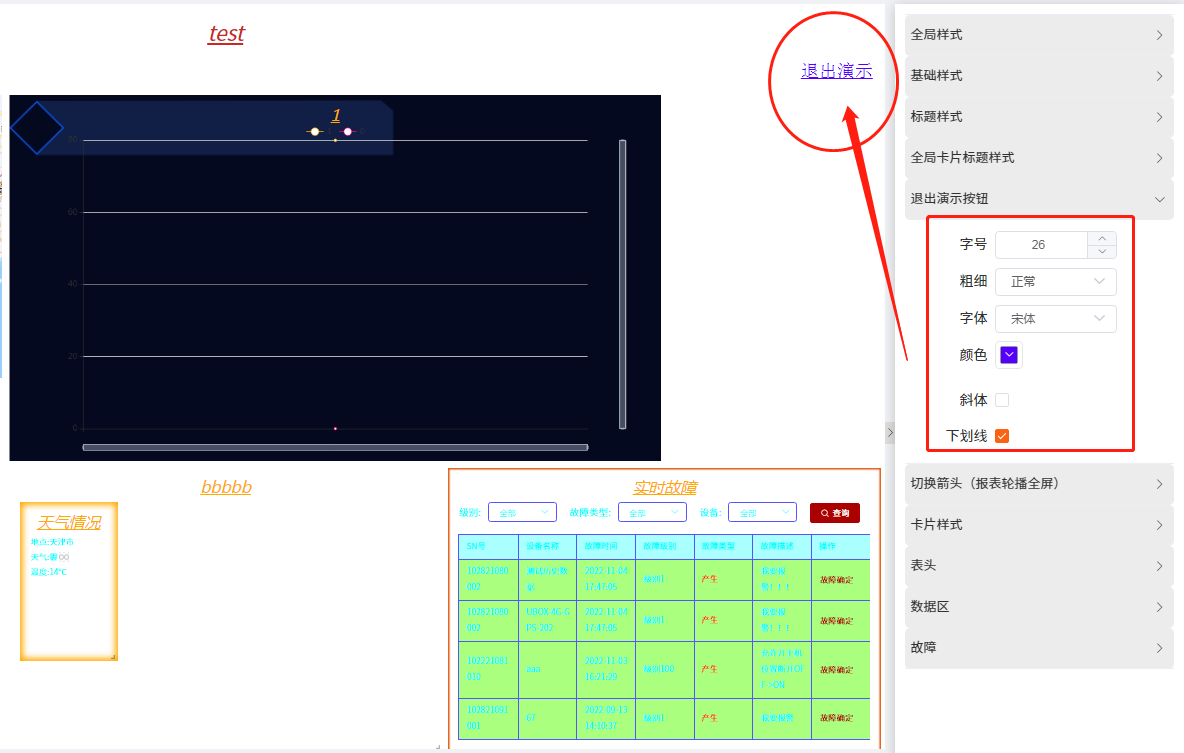Click the chart's vertical zoom slider
This screenshot has height=753, width=1184.
(x=623, y=284)
